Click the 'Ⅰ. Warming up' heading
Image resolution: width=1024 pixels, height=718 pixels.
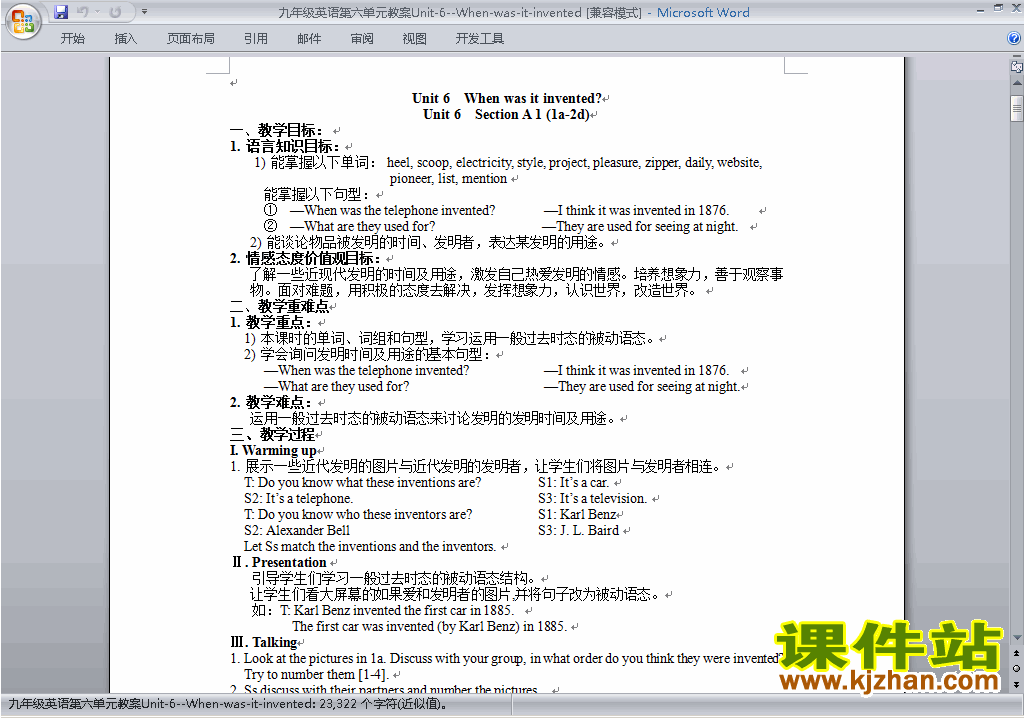(273, 450)
